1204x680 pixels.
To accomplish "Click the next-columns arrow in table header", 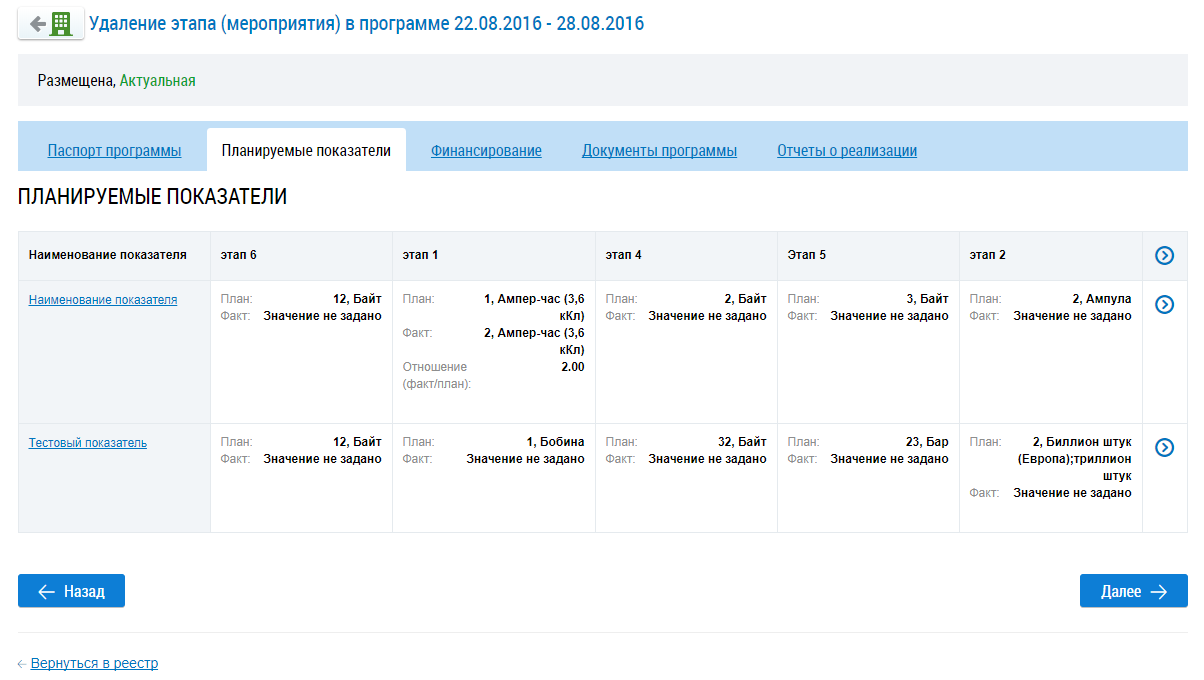I will click(1164, 256).
